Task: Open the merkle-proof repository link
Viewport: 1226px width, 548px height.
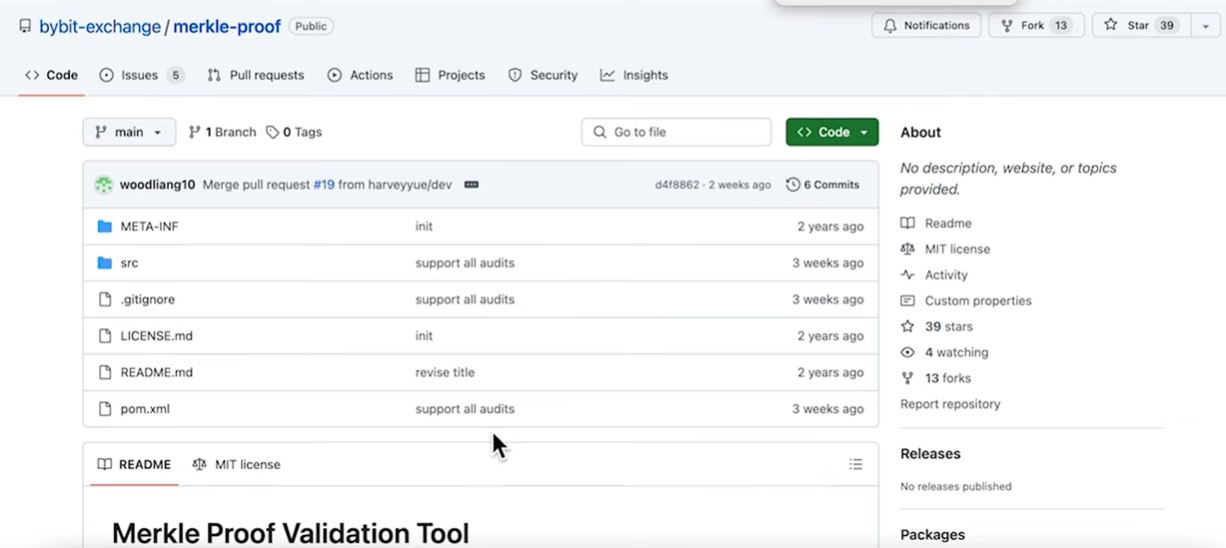Action: pos(227,26)
